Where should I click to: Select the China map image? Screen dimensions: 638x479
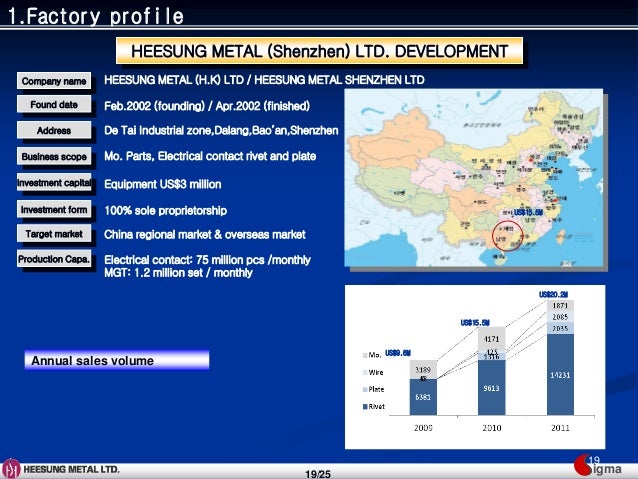pyautogui.click(x=474, y=177)
